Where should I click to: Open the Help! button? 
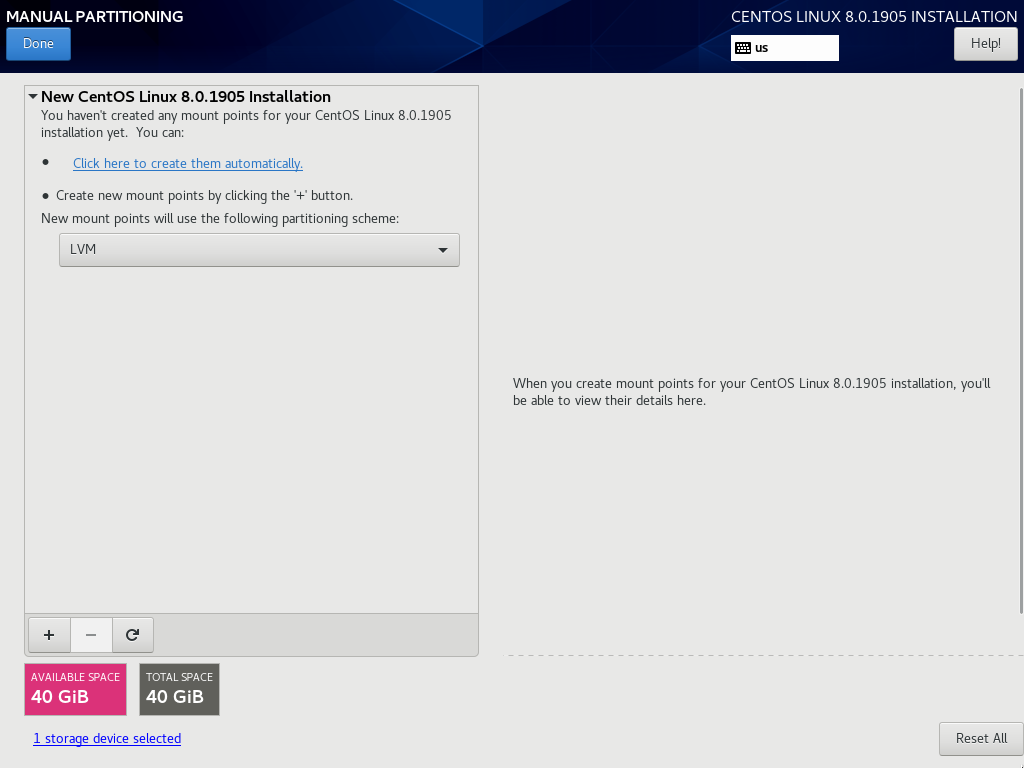985,44
